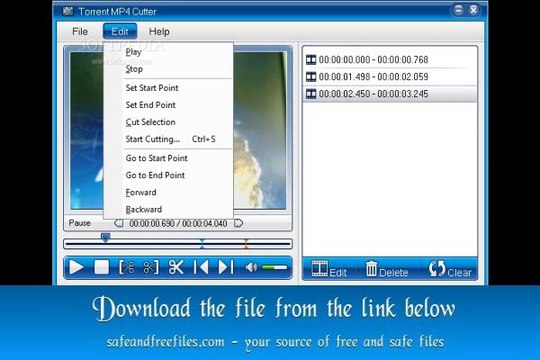
Task: Select Set End Point menu entry
Action: (x=169, y=105)
